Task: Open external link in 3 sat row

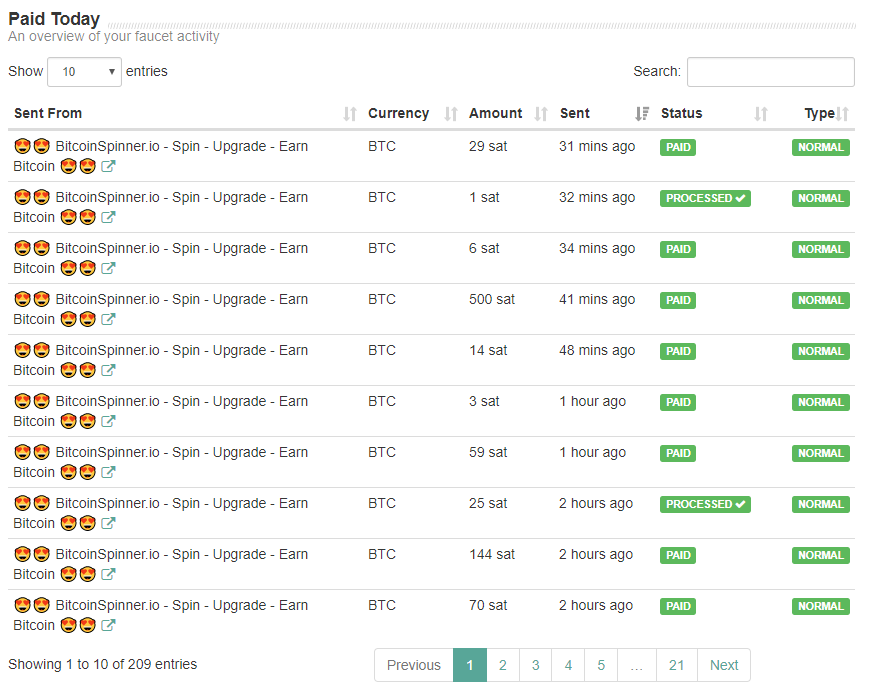Action: [x=108, y=421]
